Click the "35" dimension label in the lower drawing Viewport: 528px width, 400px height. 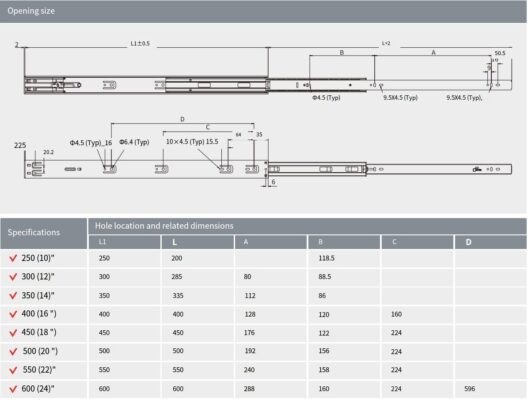[259, 135]
